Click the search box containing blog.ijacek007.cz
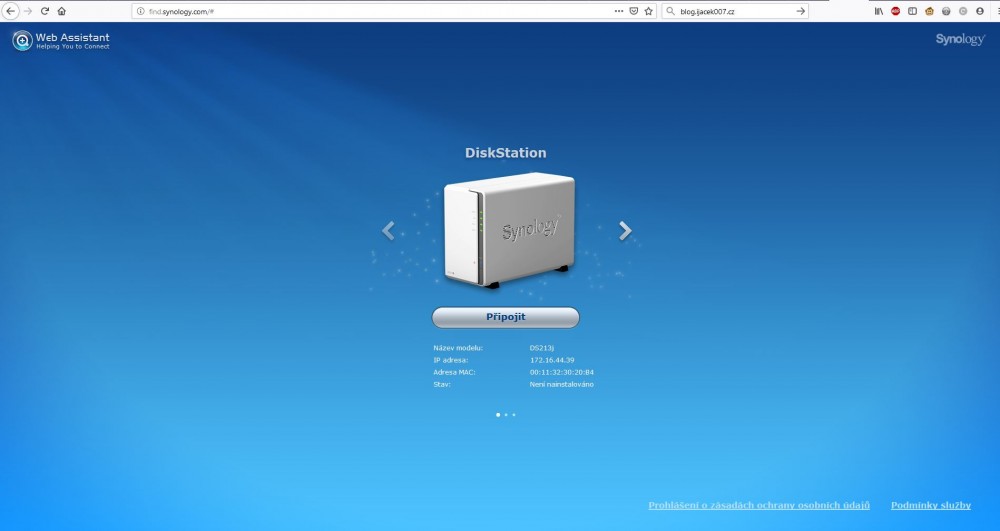This screenshot has width=1000, height=531. pos(735,11)
